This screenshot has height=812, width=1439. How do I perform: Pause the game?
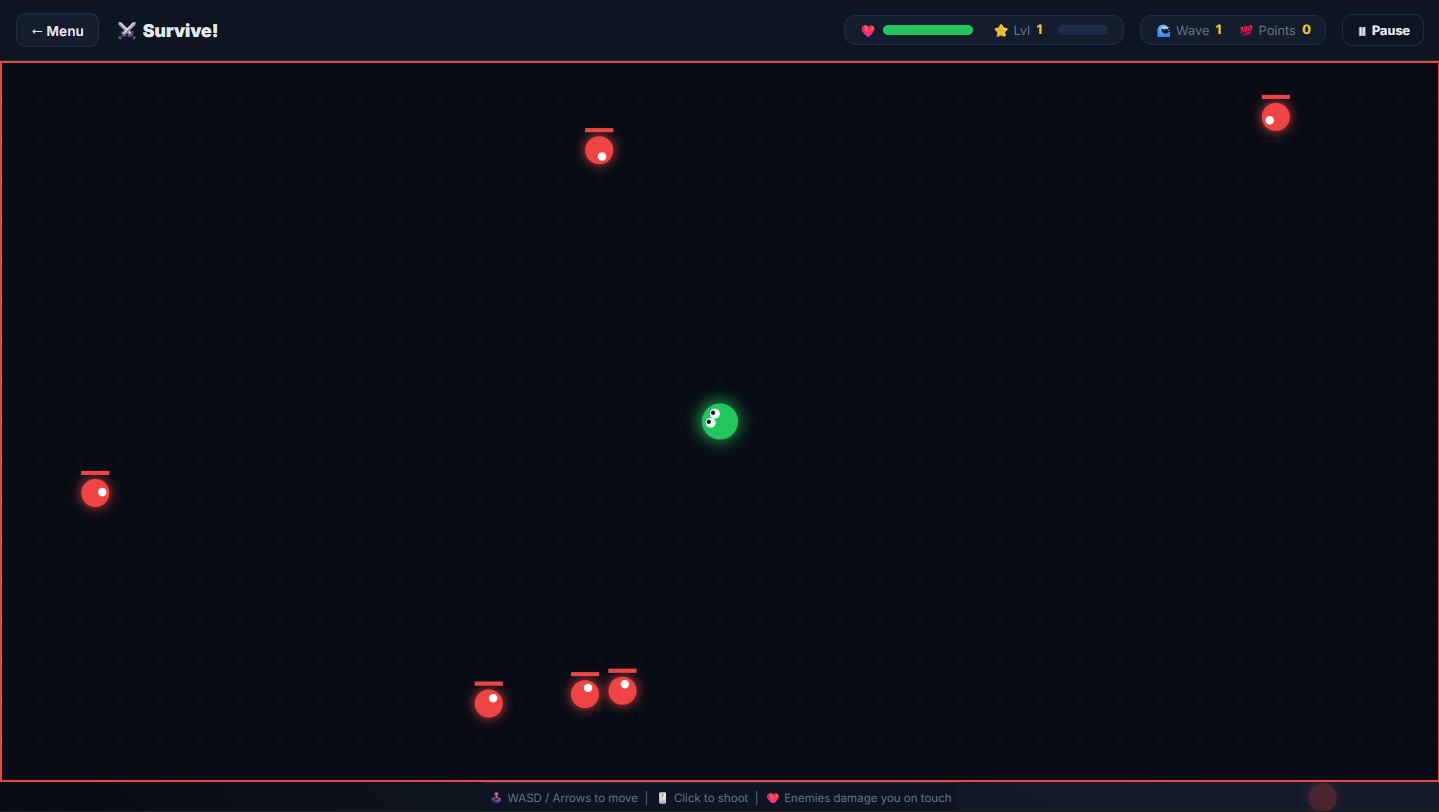point(1383,30)
